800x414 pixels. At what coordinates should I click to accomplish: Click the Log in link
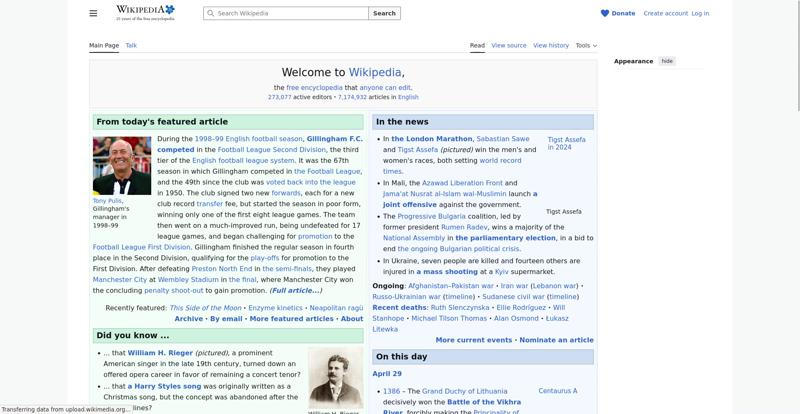[x=700, y=13]
